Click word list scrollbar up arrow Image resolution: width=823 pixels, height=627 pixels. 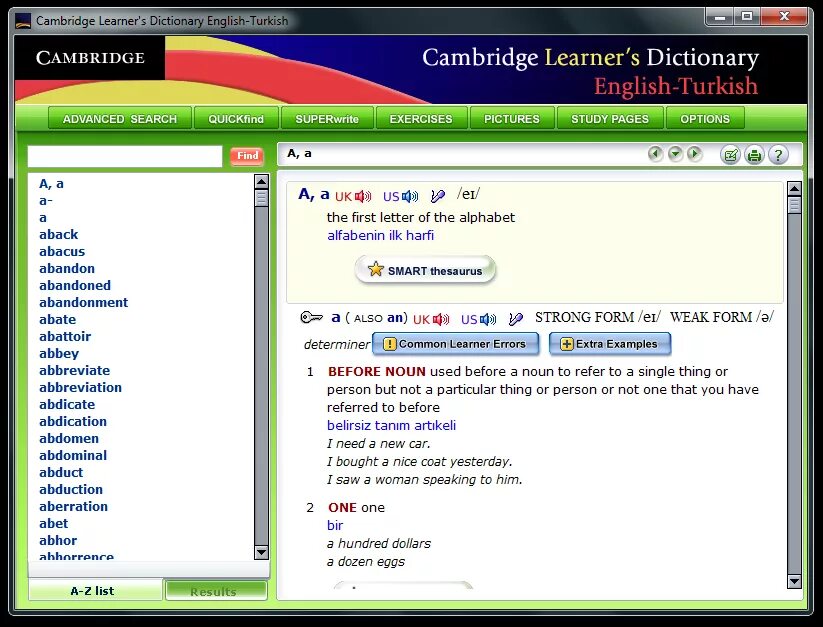[x=261, y=182]
